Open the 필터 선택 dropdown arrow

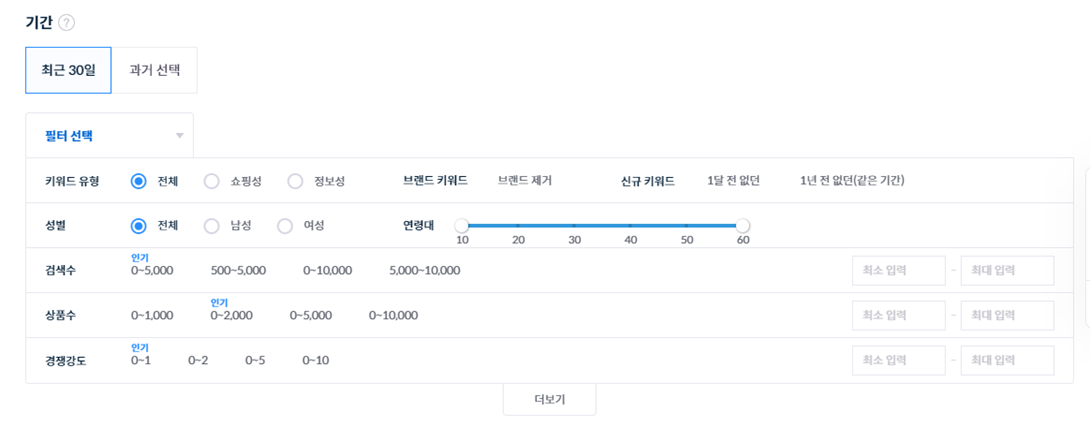click(180, 136)
